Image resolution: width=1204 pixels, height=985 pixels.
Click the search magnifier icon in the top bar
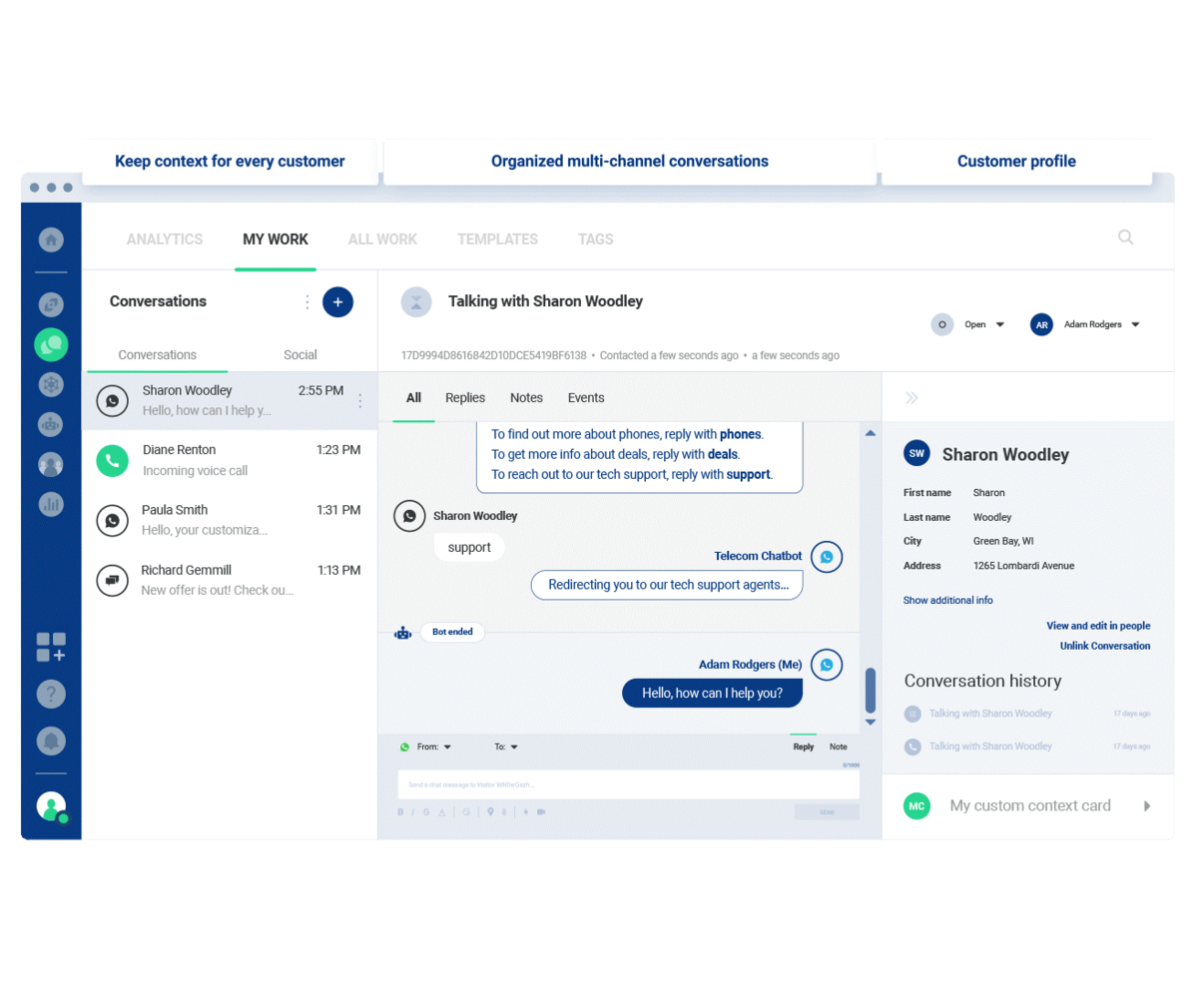click(x=1125, y=238)
